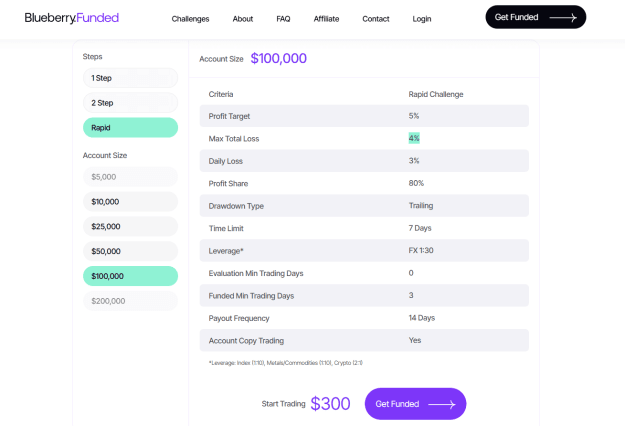Image resolution: width=625 pixels, height=426 pixels.
Task: Click the Login link
Action: click(x=422, y=19)
